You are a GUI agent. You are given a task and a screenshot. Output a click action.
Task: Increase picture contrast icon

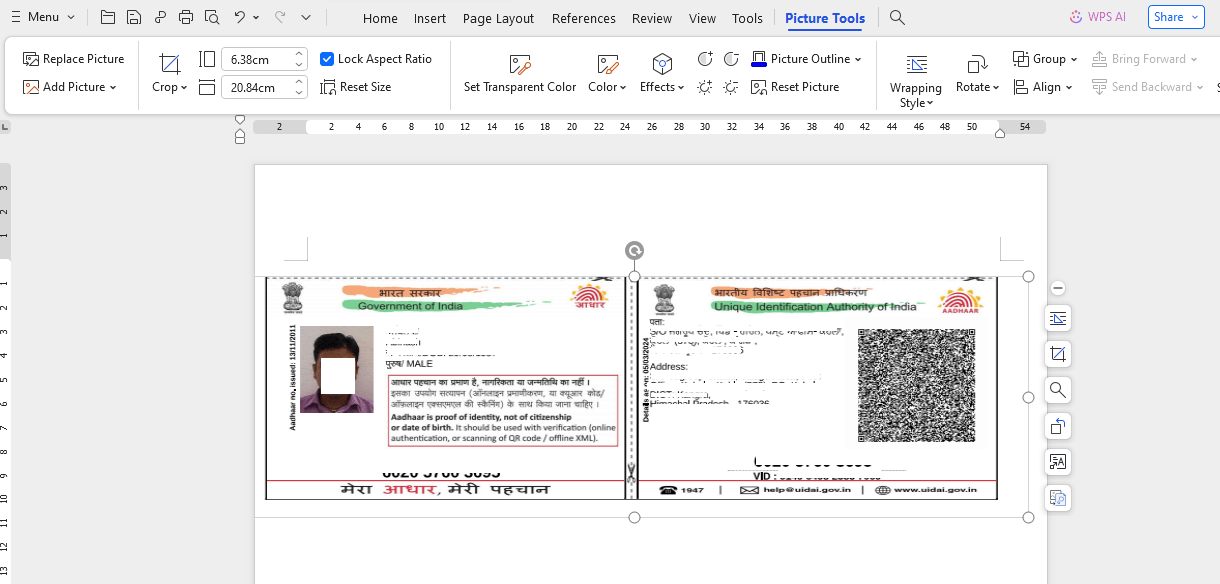[x=705, y=59]
